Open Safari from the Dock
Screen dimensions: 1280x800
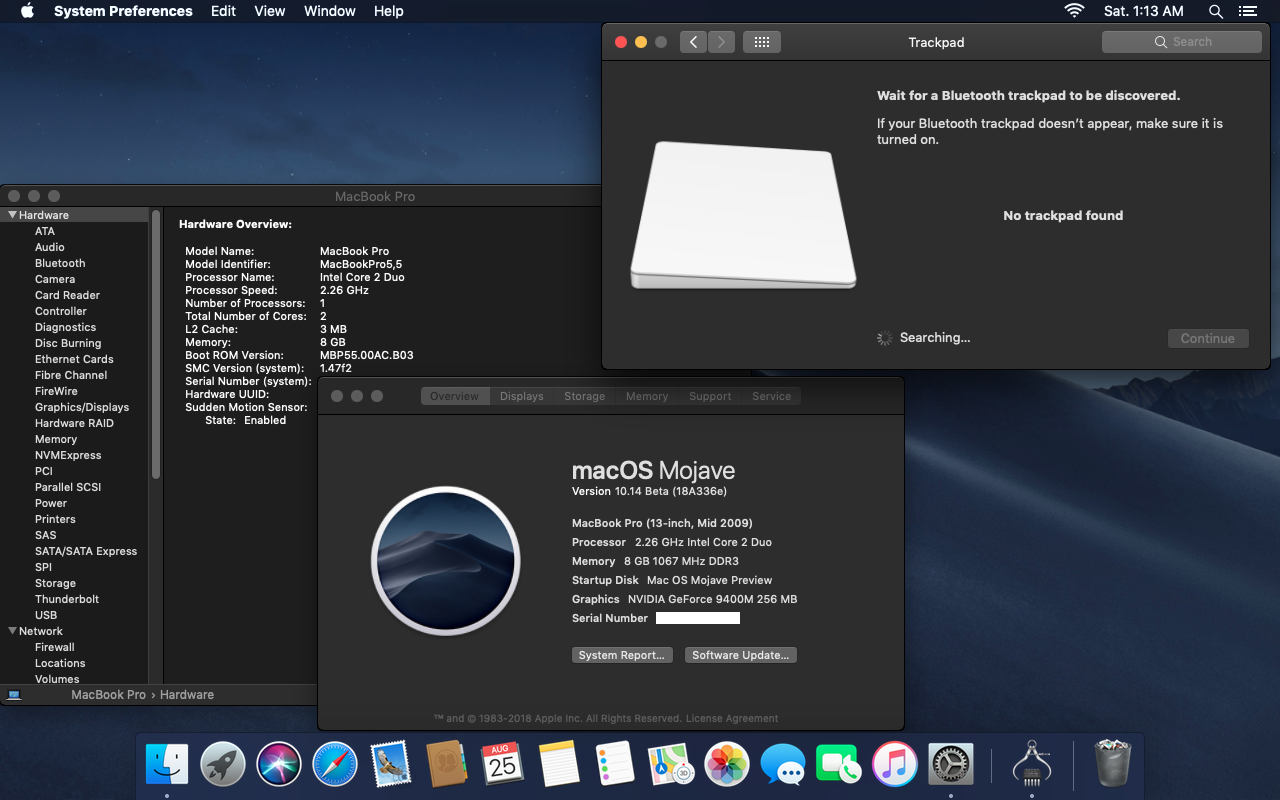click(x=335, y=765)
